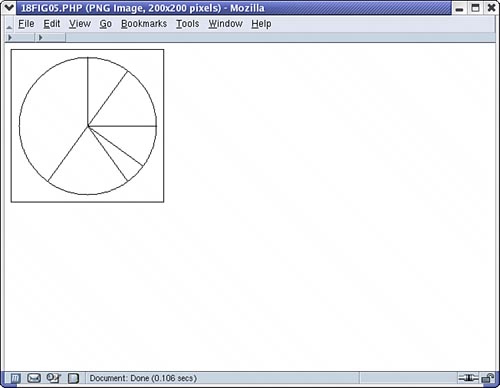This screenshot has width=500, height=388.
Task: Open the File menu
Action: (26, 24)
